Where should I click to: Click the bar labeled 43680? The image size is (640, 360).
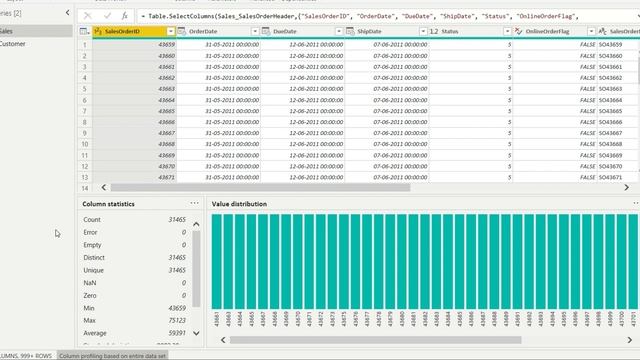click(402, 261)
